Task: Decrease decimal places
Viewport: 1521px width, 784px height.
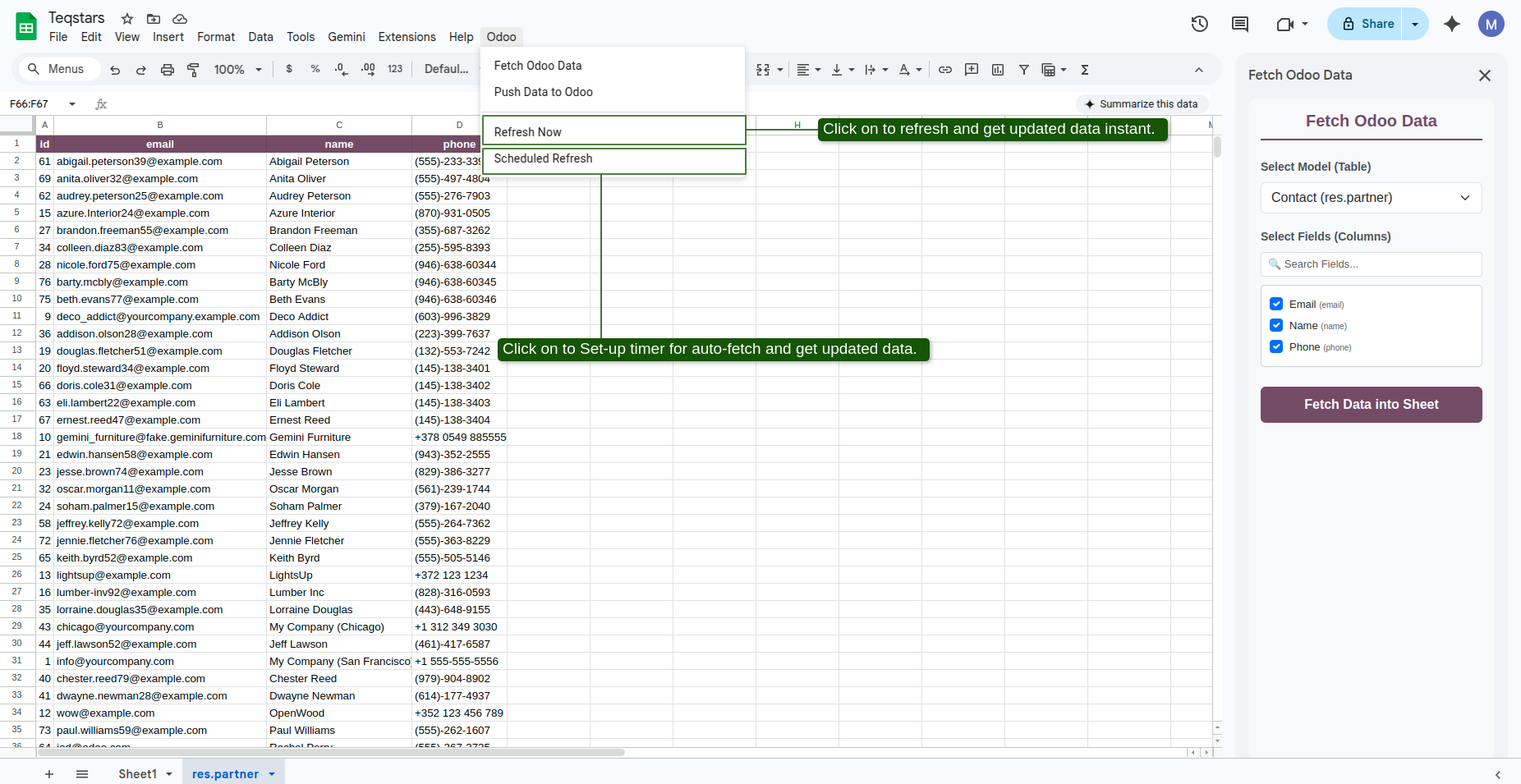Action: pyautogui.click(x=342, y=69)
